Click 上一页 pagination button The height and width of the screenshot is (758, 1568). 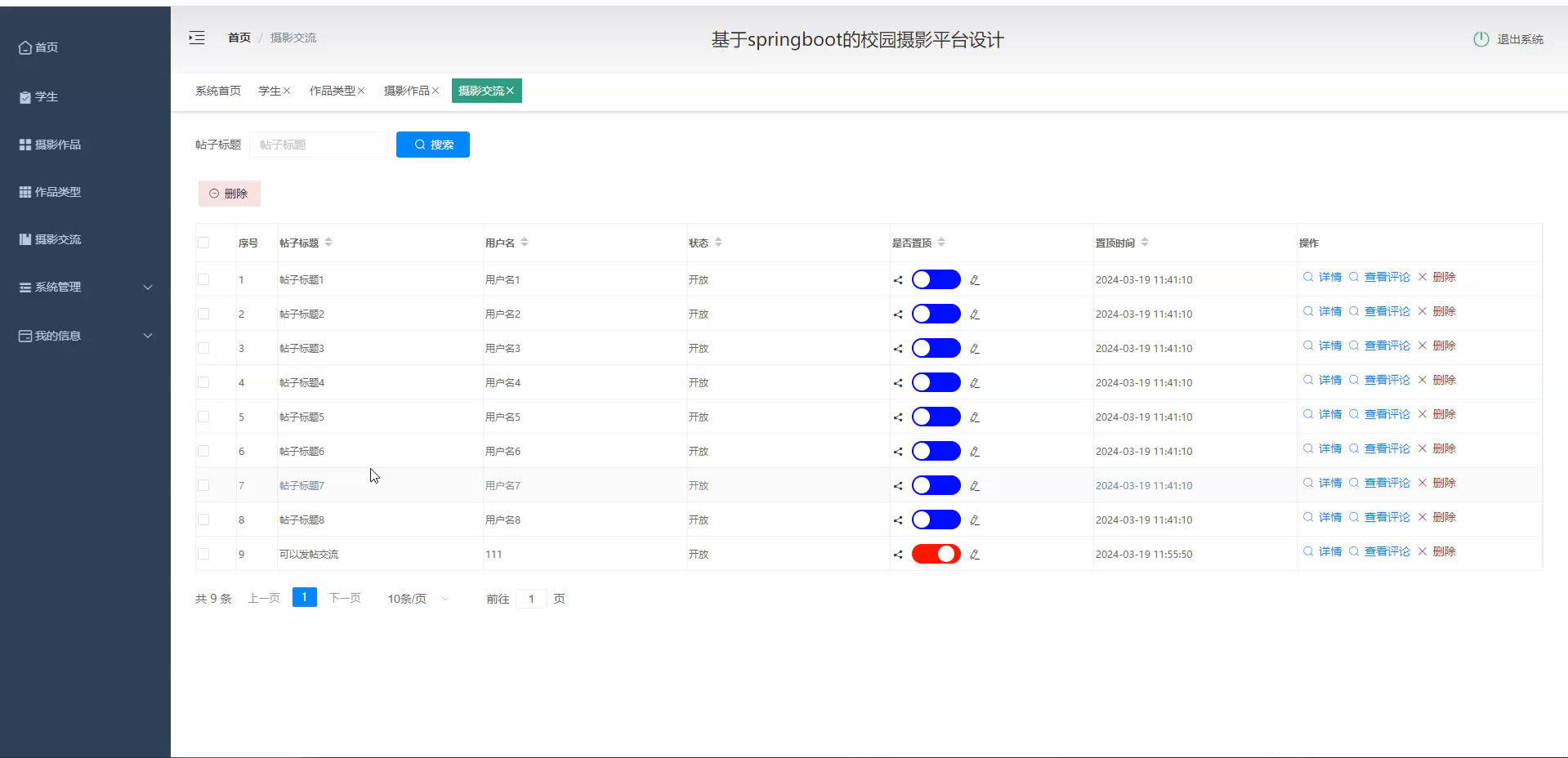coord(264,599)
